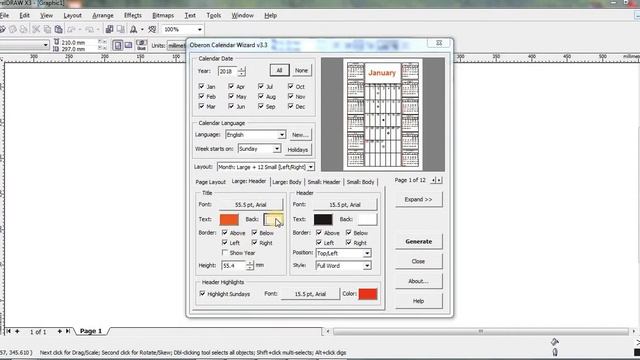The image size is (640, 360).
Task: Toggle the Aug month checkbox
Action: pyautogui.click(x=261, y=96)
